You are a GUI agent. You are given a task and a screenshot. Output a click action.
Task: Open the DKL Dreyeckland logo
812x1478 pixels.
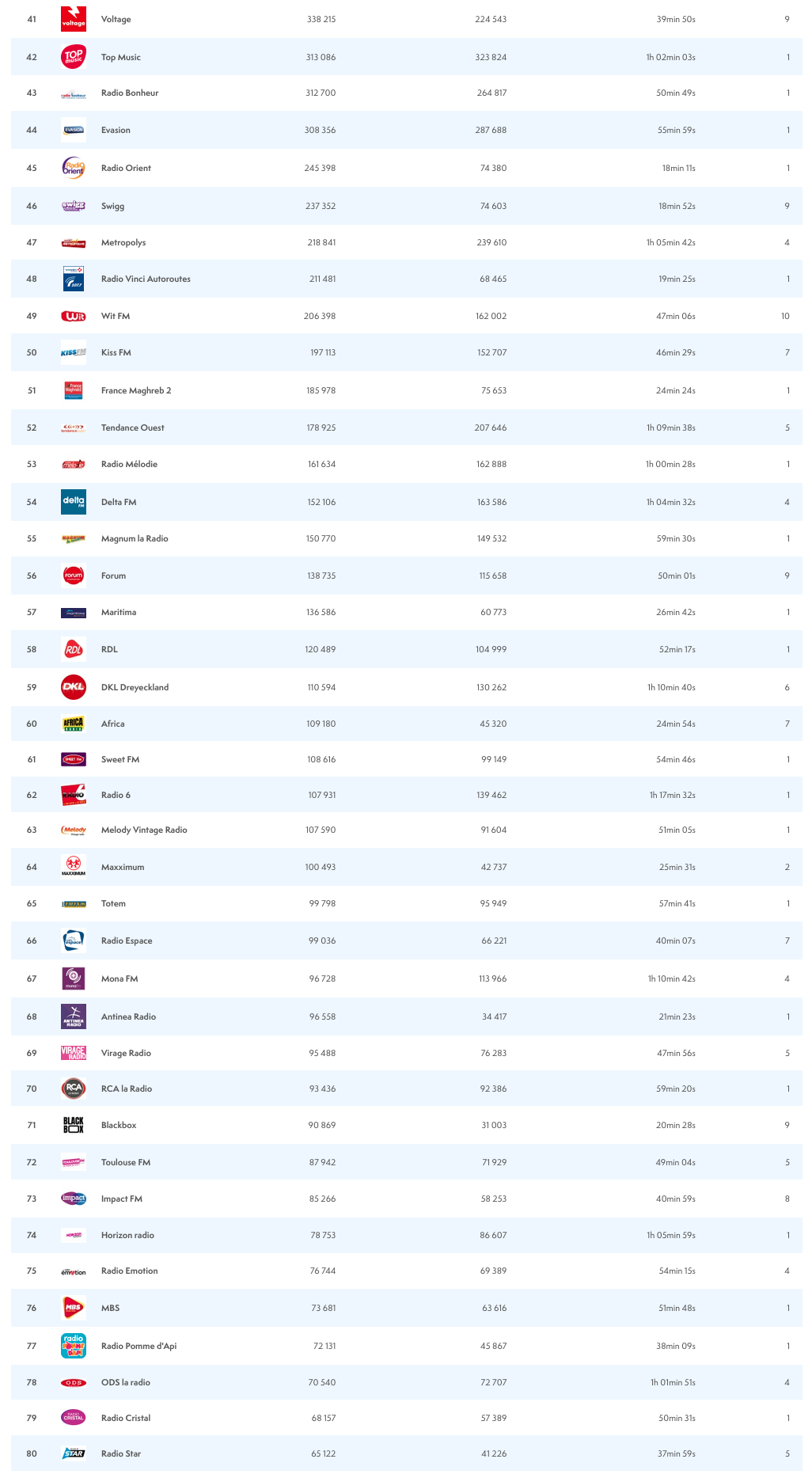click(74, 687)
